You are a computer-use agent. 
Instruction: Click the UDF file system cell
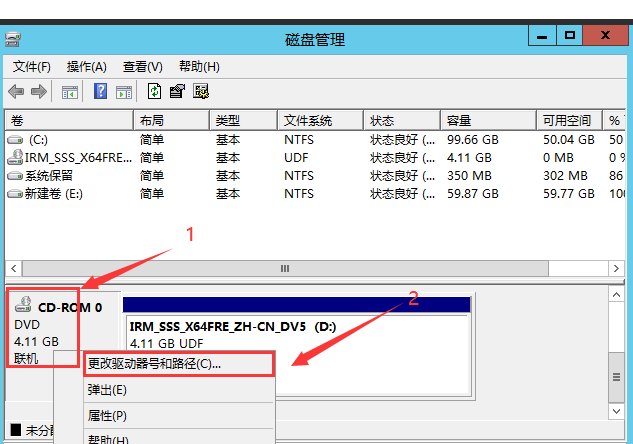pyautogui.click(x=296, y=157)
